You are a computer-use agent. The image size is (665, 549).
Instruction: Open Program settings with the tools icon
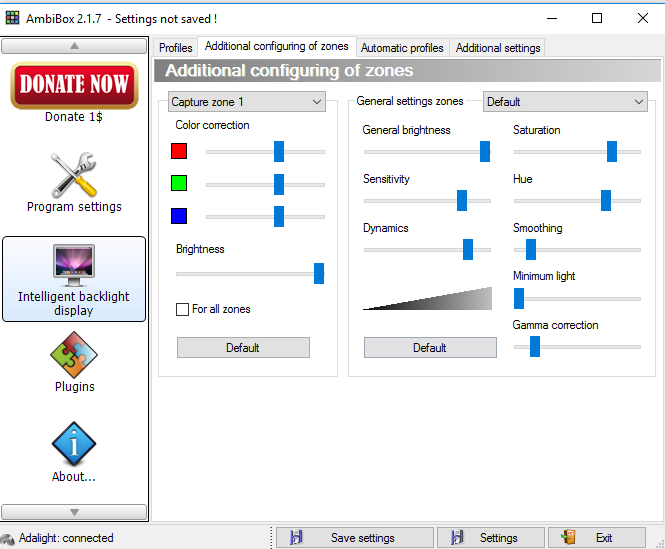[x=74, y=175]
